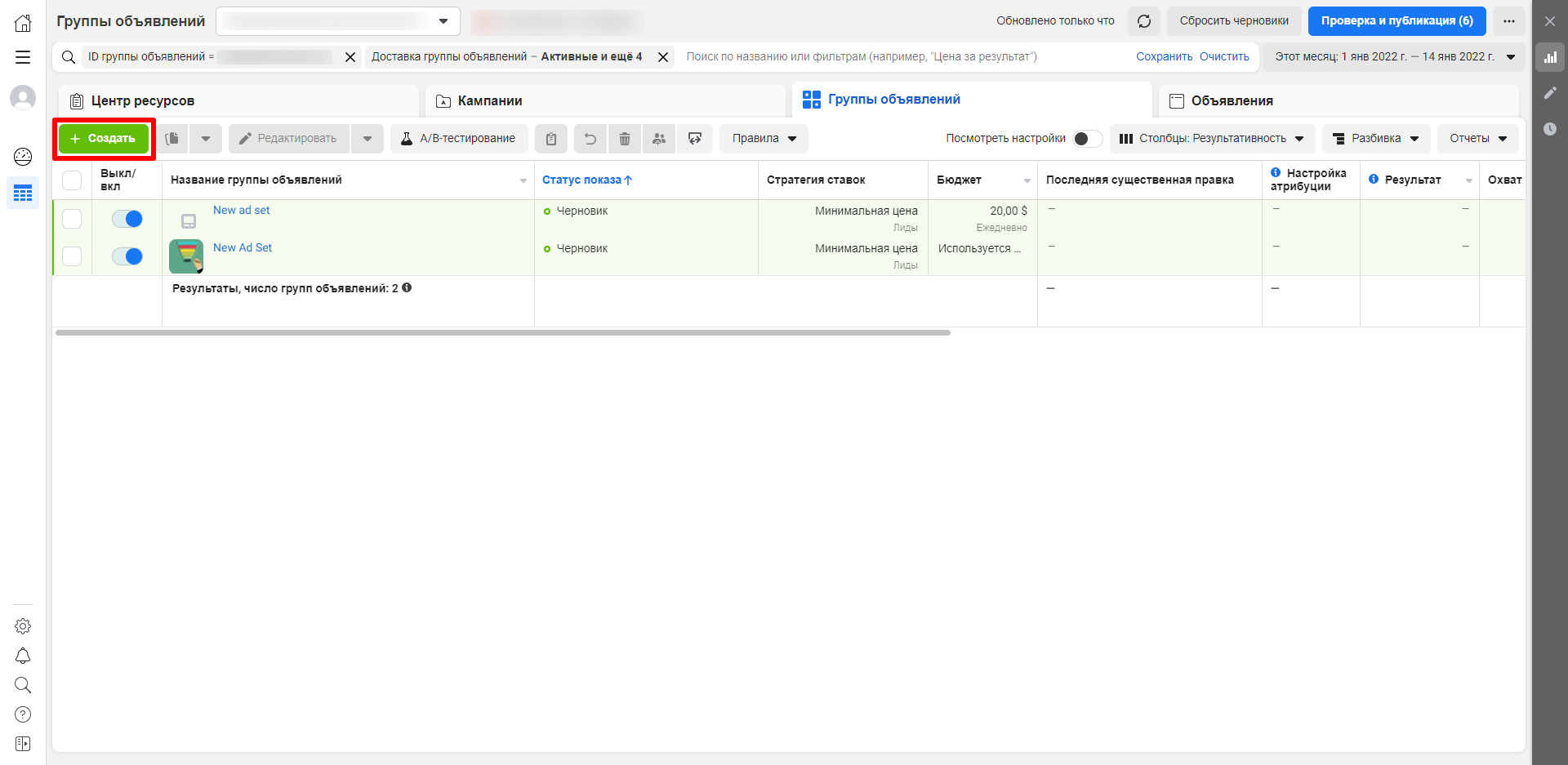
Task: Click the refresh data icon
Action: pyautogui.click(x=1143, y=21)
